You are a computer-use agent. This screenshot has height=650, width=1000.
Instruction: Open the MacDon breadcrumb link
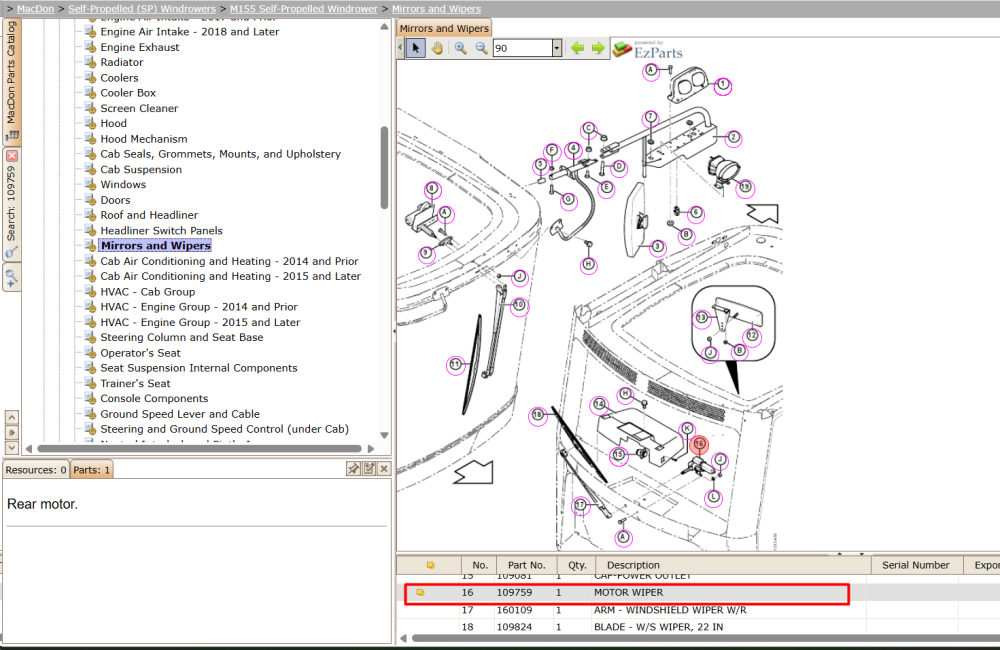tap(36, 9)
